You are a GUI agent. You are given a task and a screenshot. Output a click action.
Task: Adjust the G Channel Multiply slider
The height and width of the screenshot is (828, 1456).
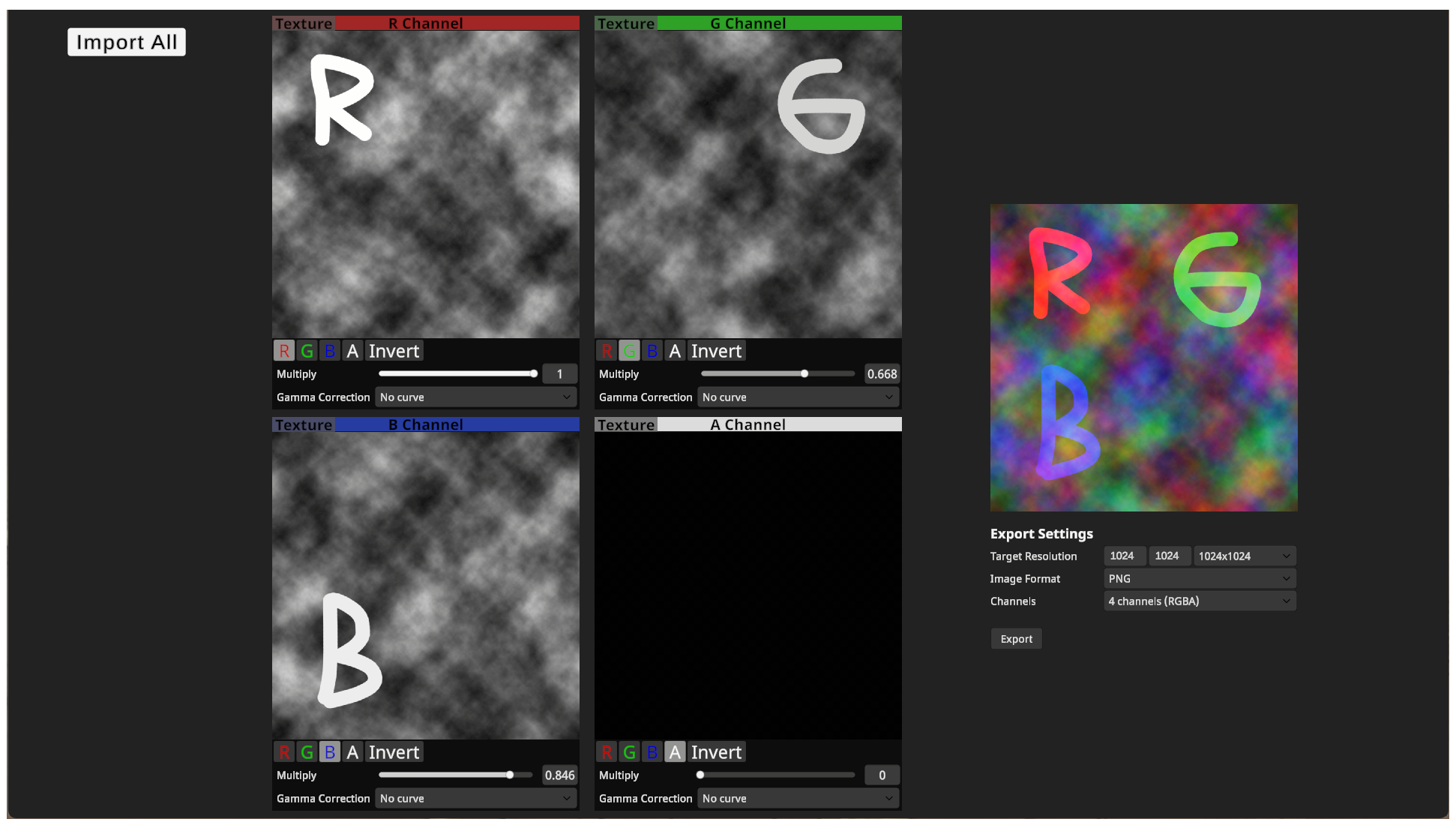click(777, 373)
